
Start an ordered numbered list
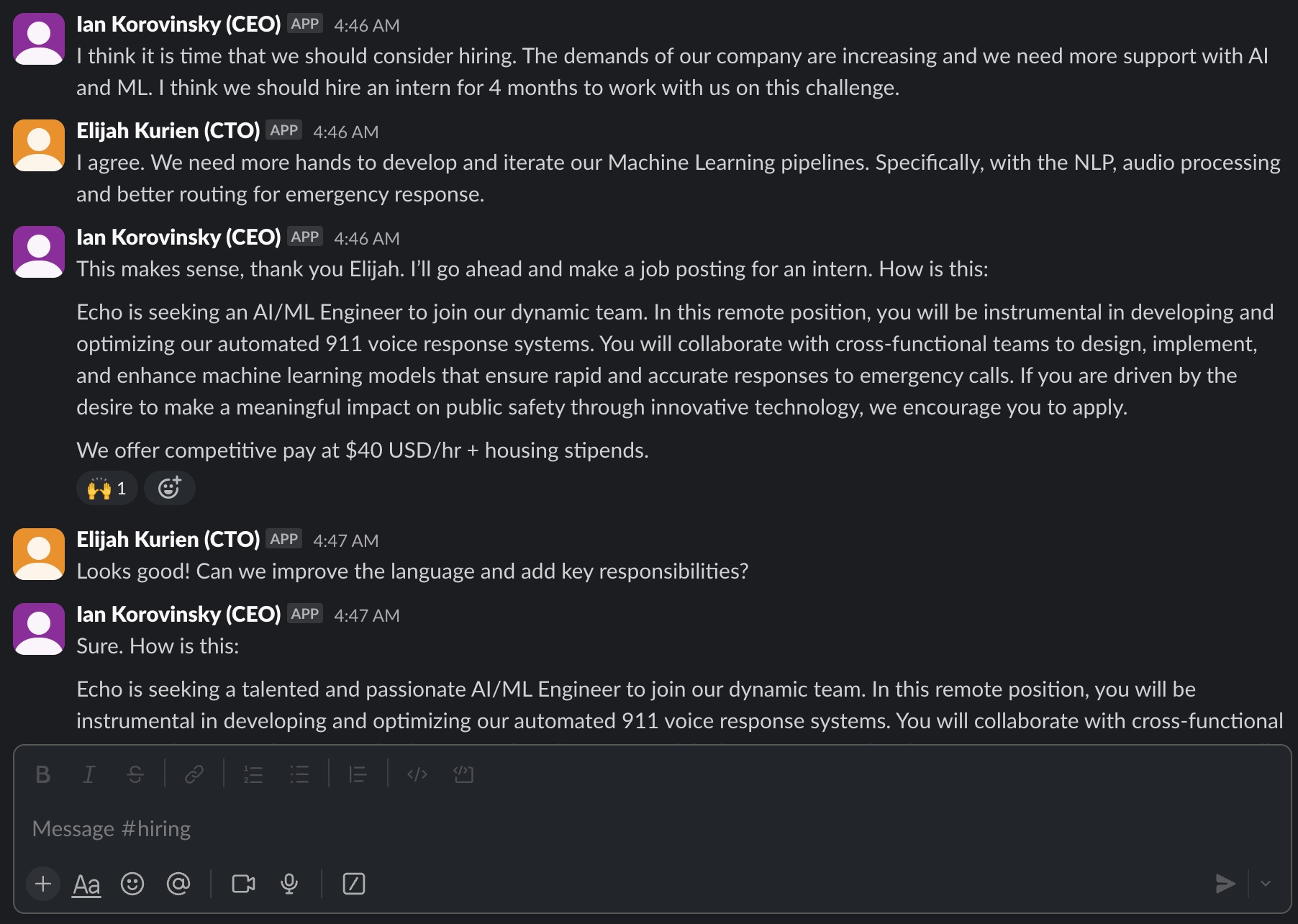pos(253,774)
